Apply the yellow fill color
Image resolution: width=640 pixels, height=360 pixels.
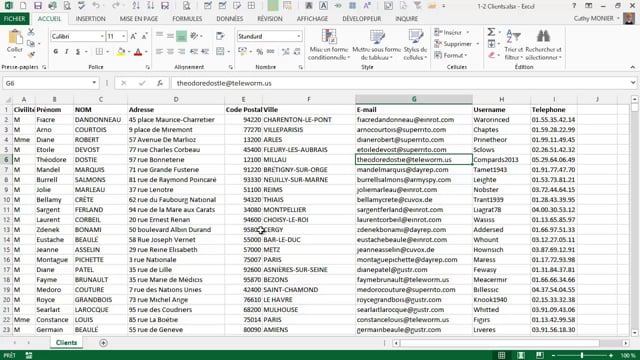[121, 52]
